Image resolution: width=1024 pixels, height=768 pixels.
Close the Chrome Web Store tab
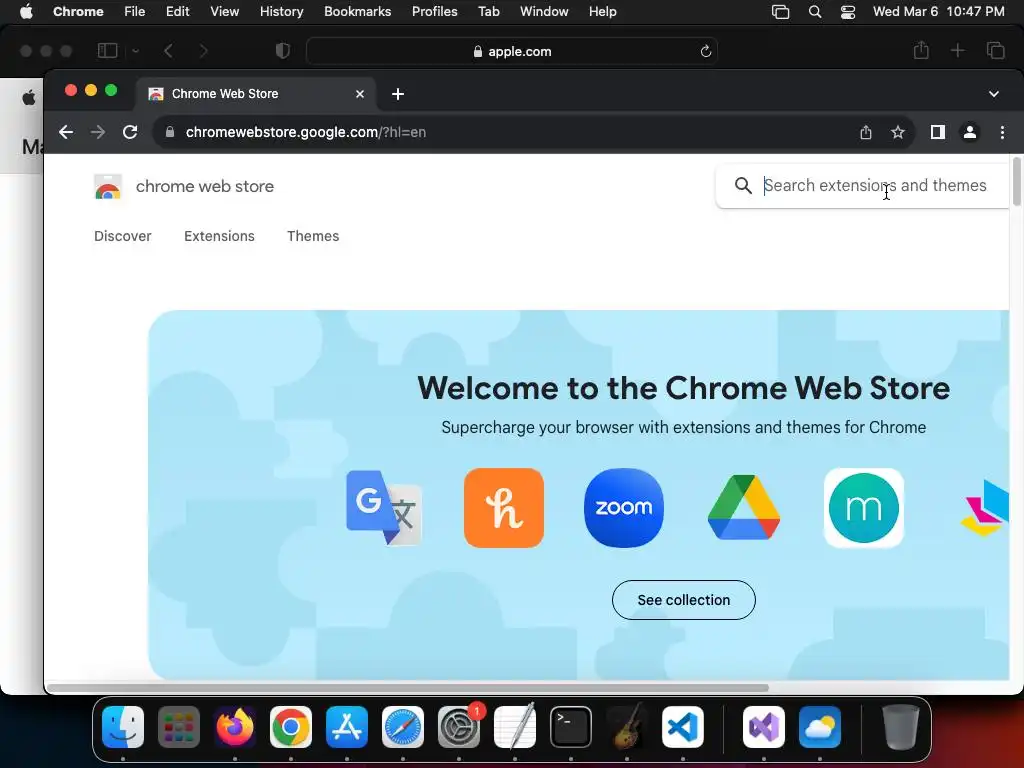point(360,94)
